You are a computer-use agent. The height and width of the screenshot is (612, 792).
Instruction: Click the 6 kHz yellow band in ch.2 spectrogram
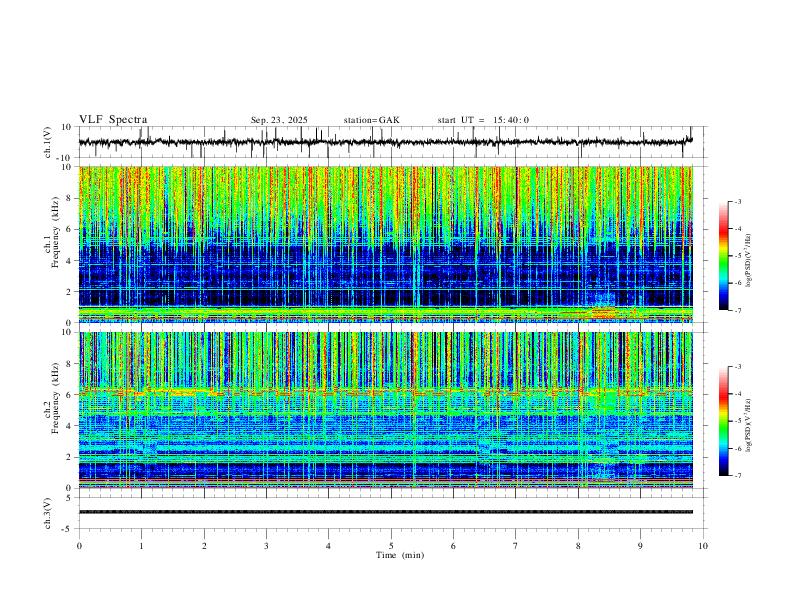pos(386,390)
